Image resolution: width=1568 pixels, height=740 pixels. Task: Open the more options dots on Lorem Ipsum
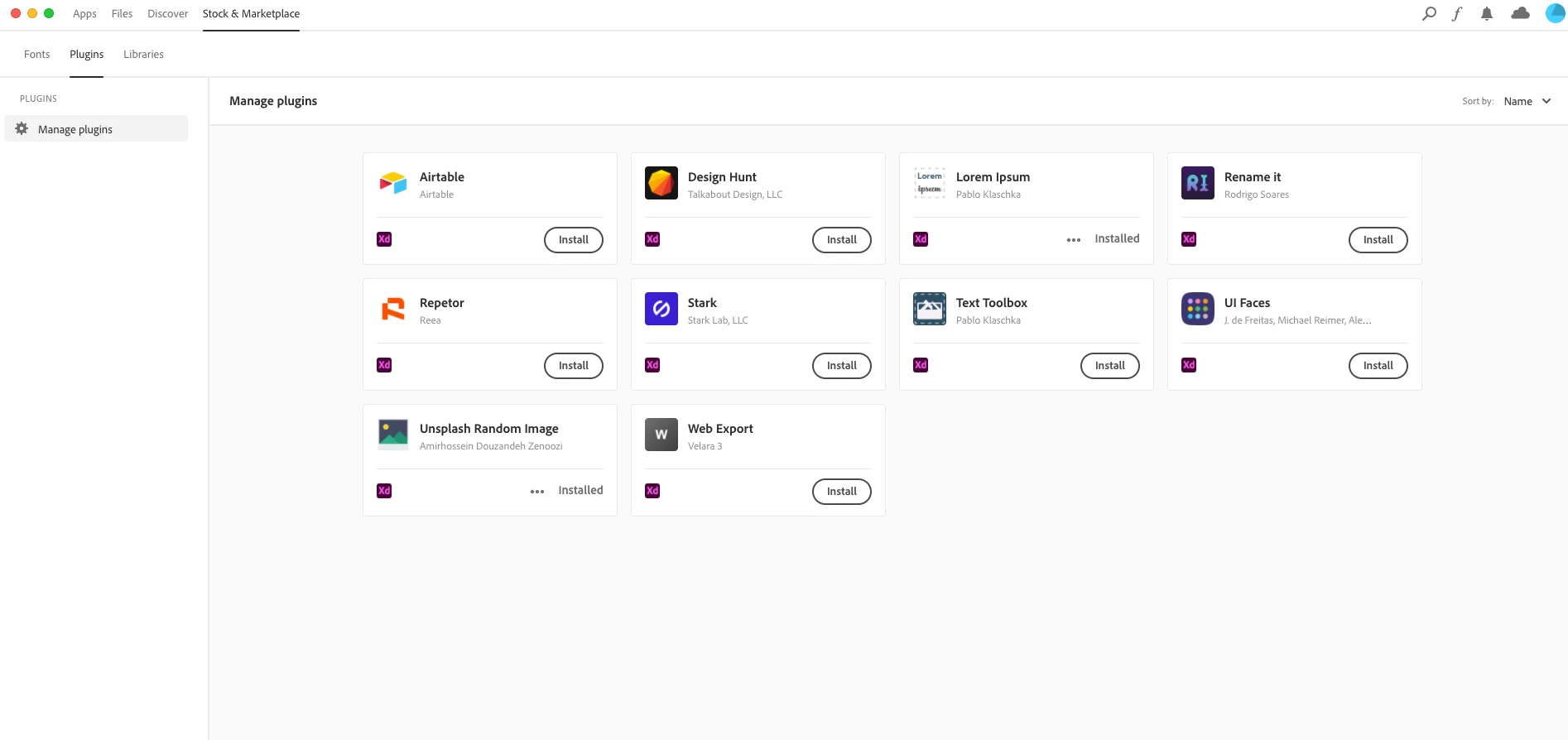(x=1074, y=240)
